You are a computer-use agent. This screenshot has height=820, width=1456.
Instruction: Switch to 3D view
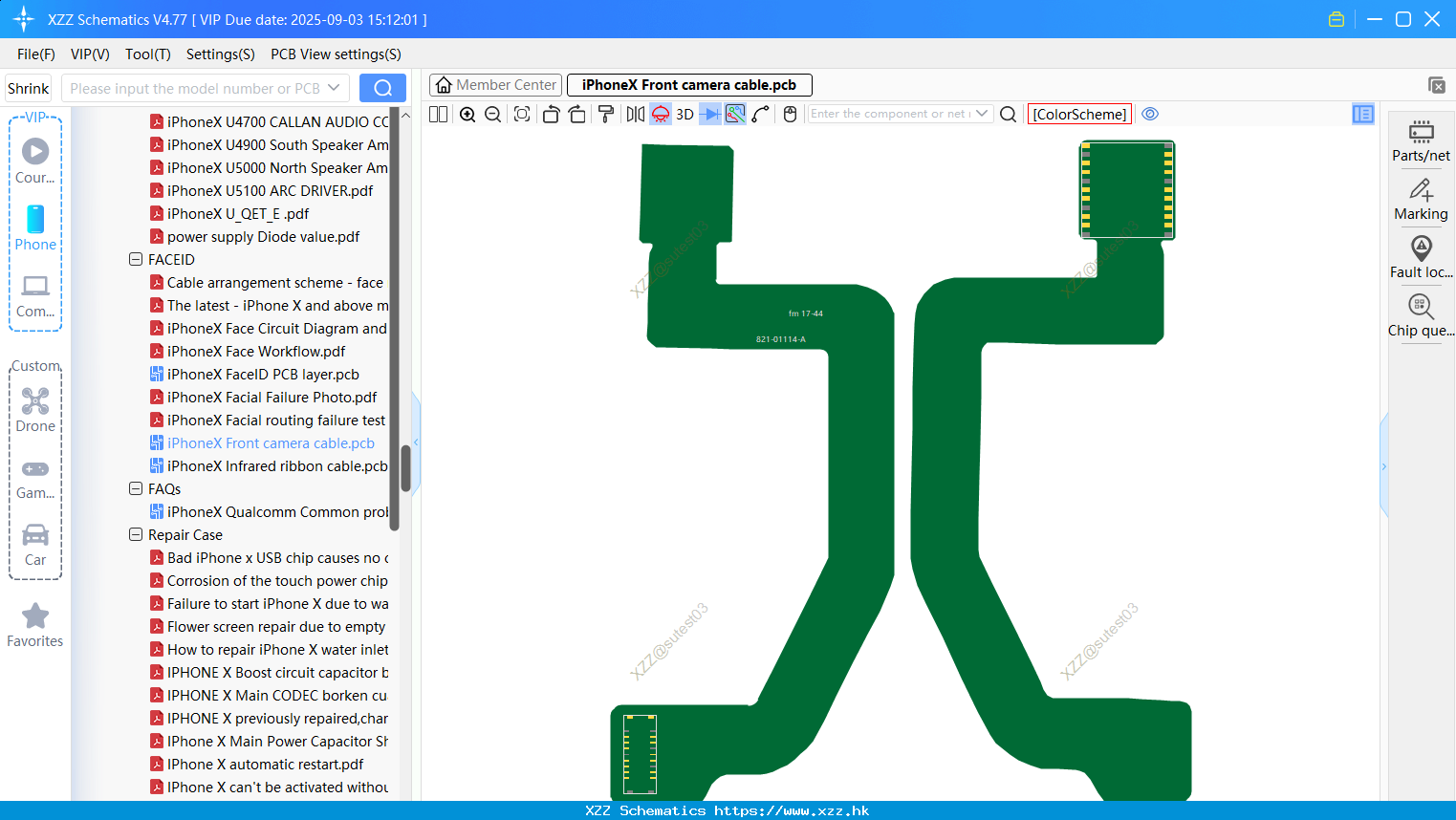coord(685,114)
